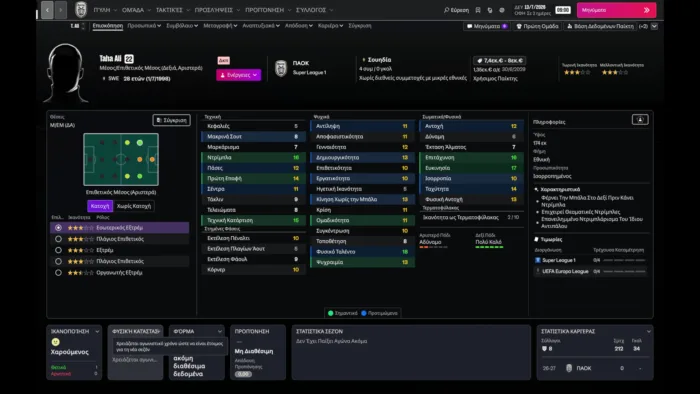This screenshot has height=394, width=700.
Task: Go back with the left arrow
Action: pyautogui.click(x=47, y=10)
